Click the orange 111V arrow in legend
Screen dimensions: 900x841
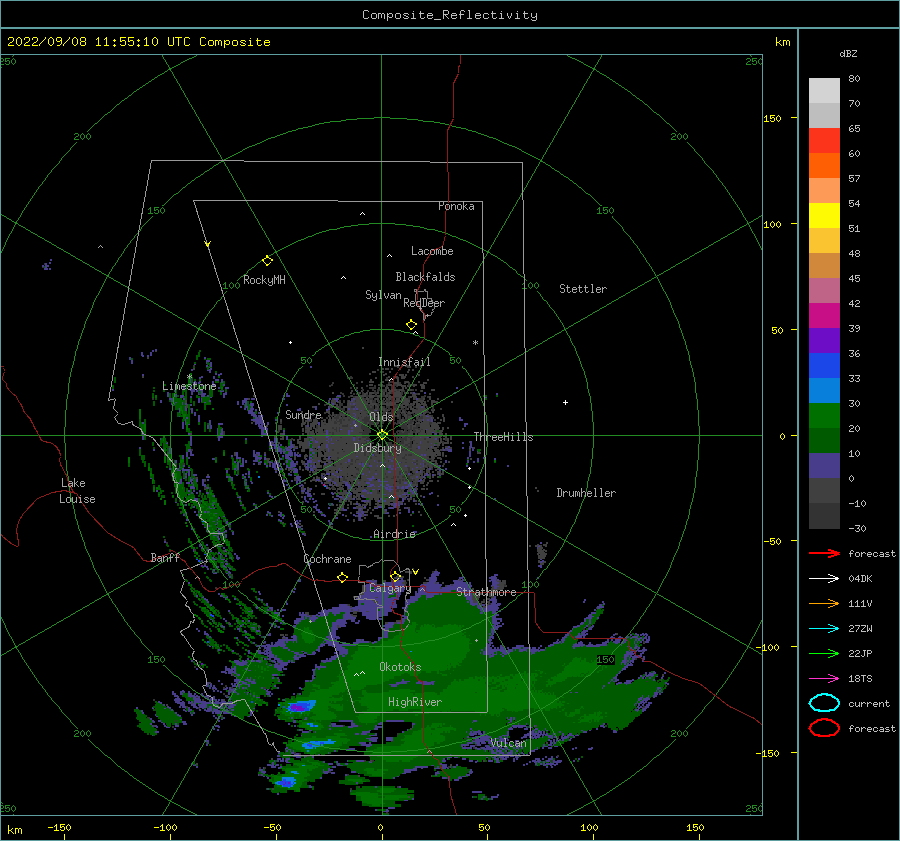(x=824, y=603)
